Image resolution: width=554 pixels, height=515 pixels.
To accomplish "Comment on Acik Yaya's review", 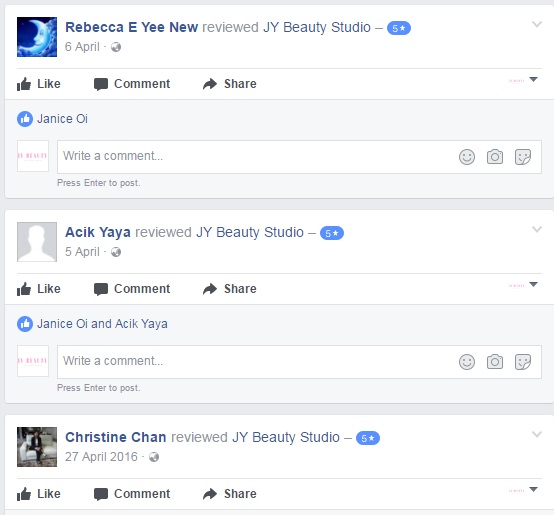I will 132,289.
